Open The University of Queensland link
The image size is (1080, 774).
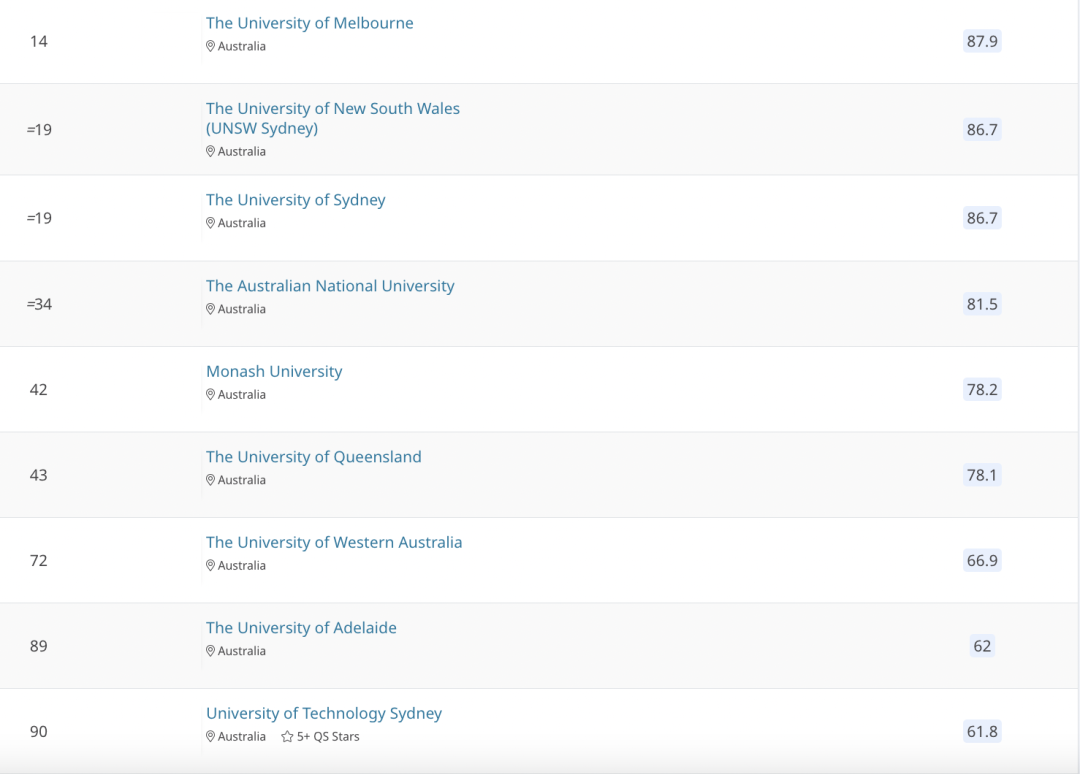click(313, 457)
